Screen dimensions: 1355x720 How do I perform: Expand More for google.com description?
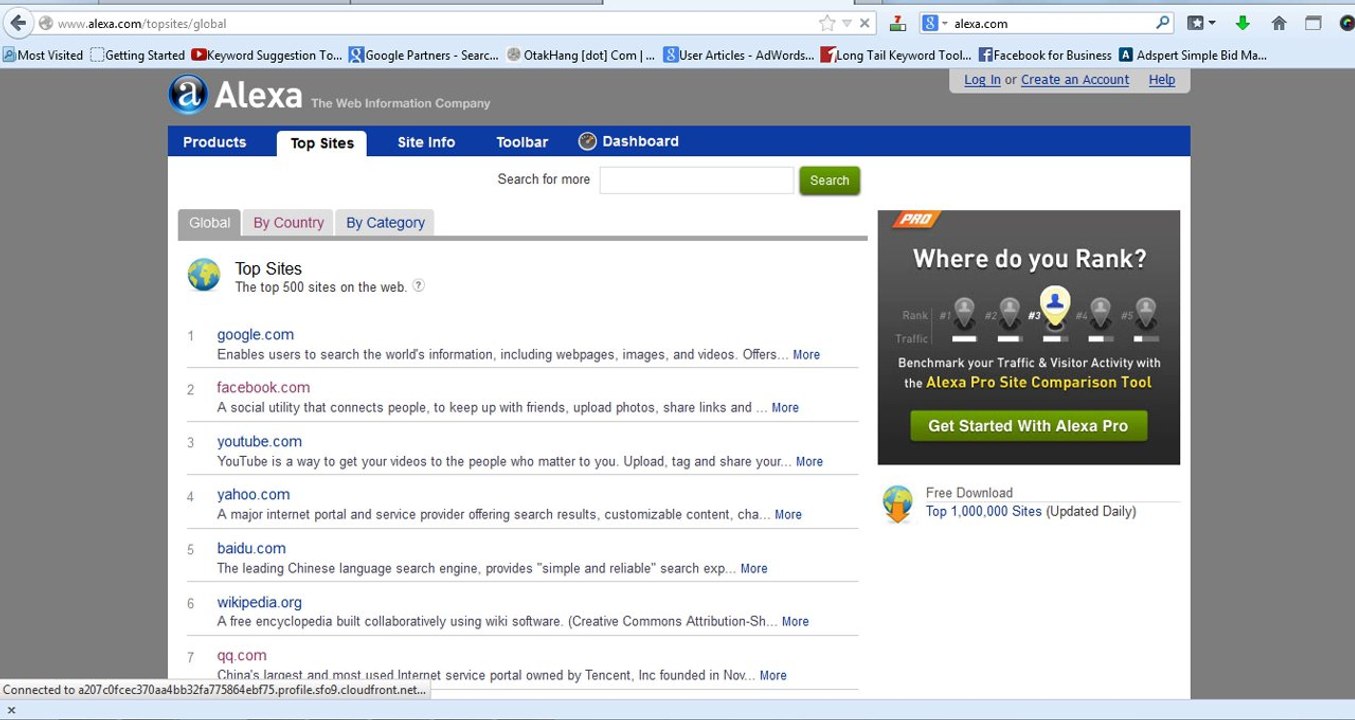(806, 355)
